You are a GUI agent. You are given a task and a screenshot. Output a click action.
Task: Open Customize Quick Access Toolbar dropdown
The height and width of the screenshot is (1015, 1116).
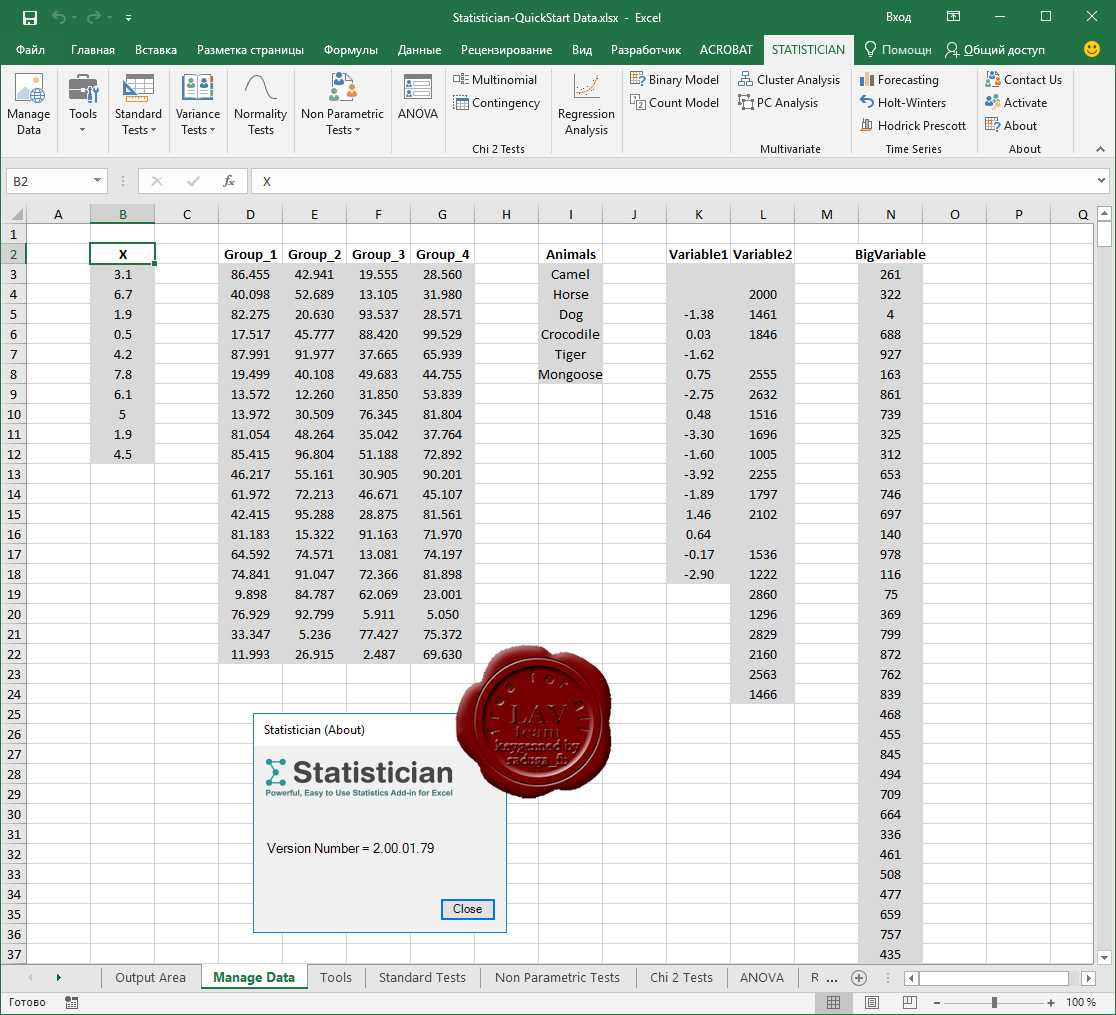tap(128, 18)
